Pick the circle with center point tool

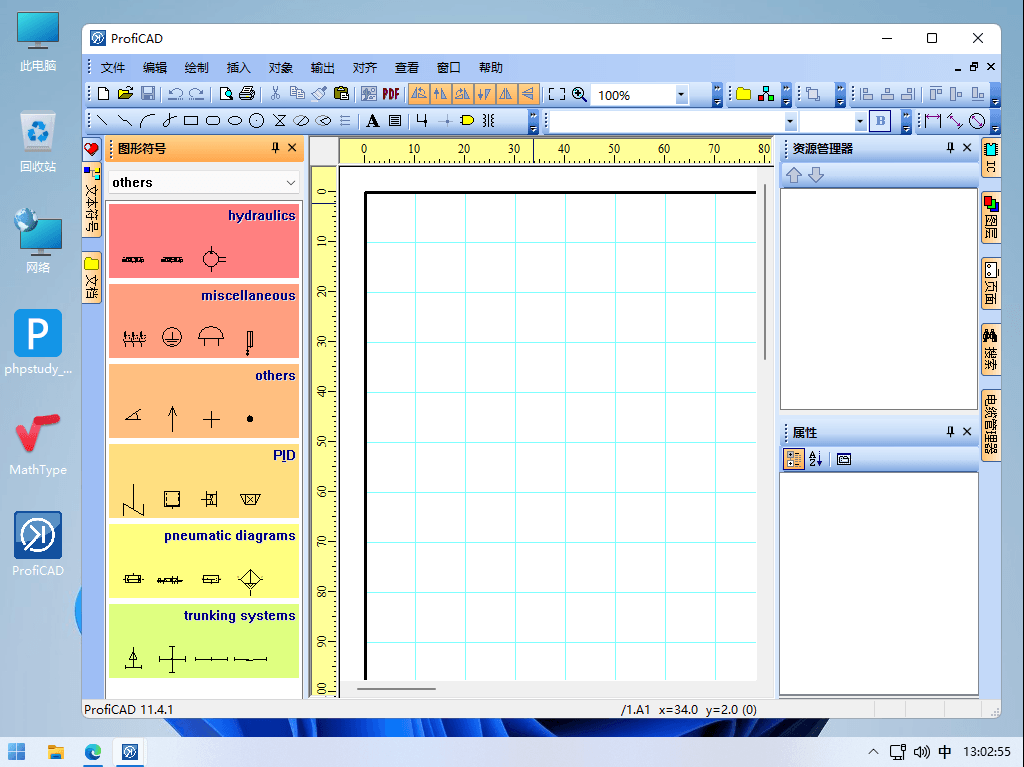pyautogui.click(x=257, y=121)
